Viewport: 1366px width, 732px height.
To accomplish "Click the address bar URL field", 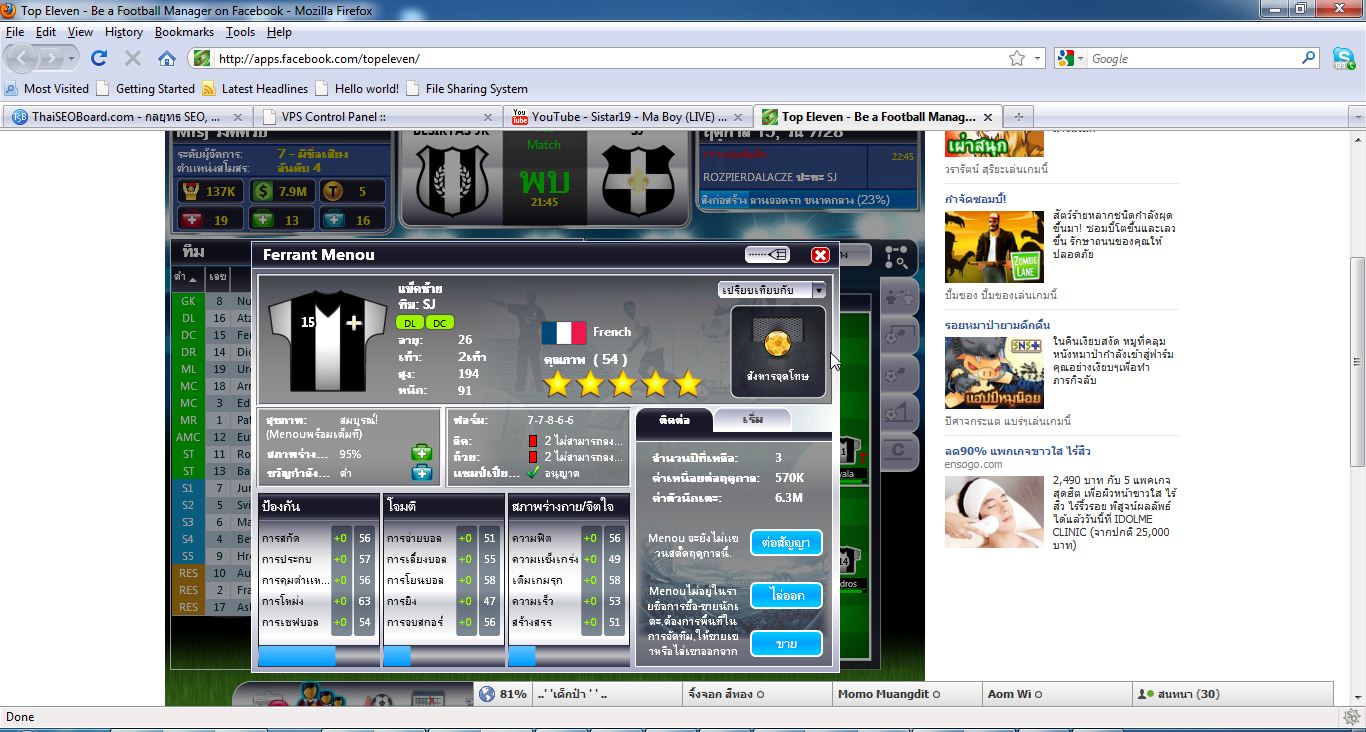I will pos(610,59).
